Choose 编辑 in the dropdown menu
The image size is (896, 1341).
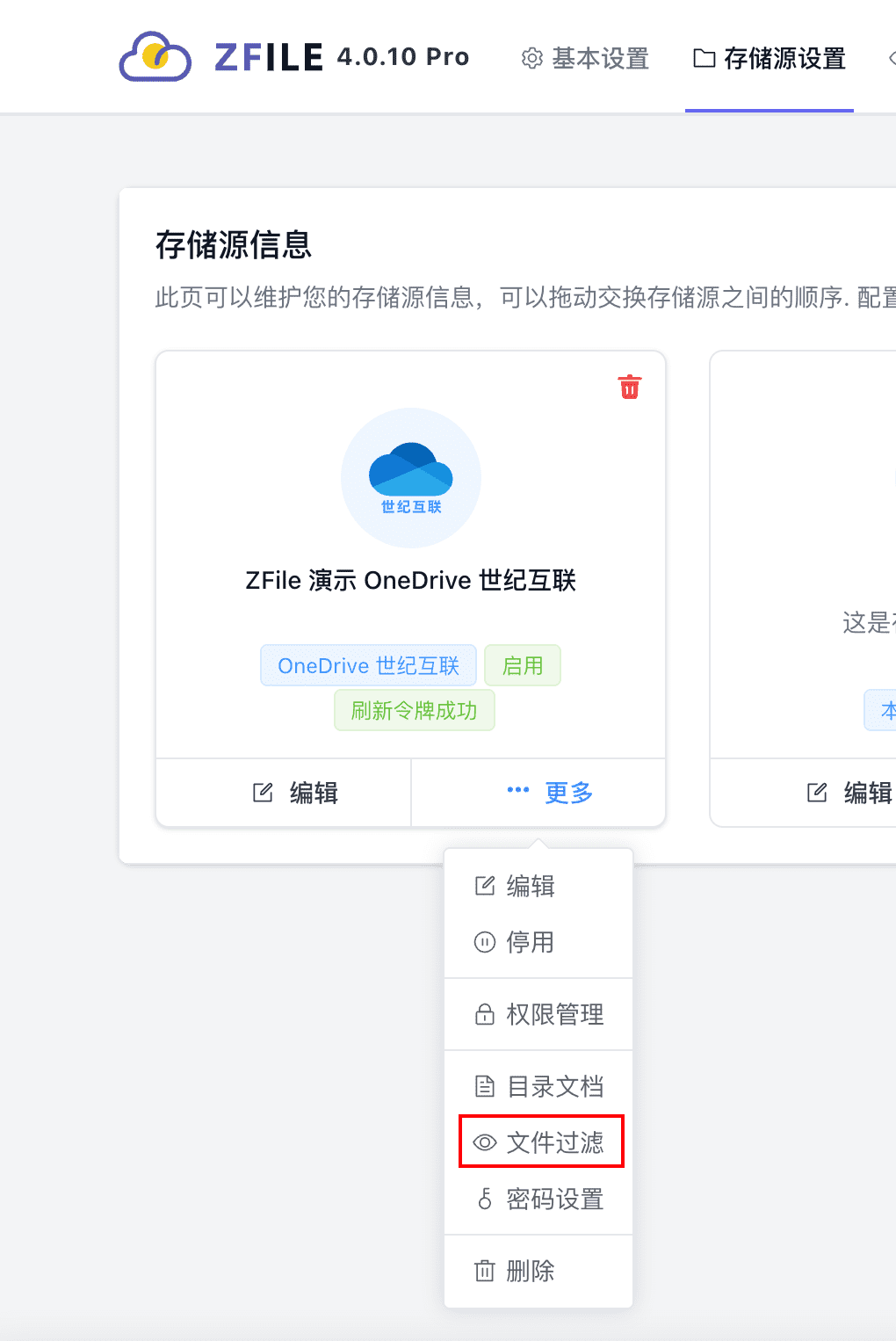(x=530, y=886)
